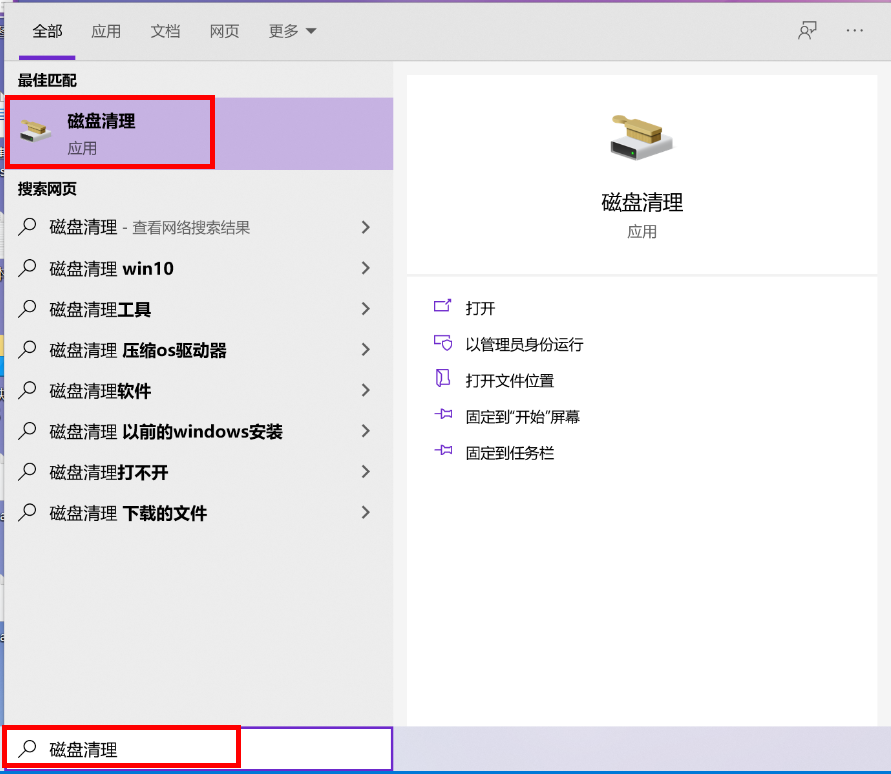Switch to the 应用 tab
Image resolution: width=891 pixels, height=774 pixels.
[x=106, y=31]
